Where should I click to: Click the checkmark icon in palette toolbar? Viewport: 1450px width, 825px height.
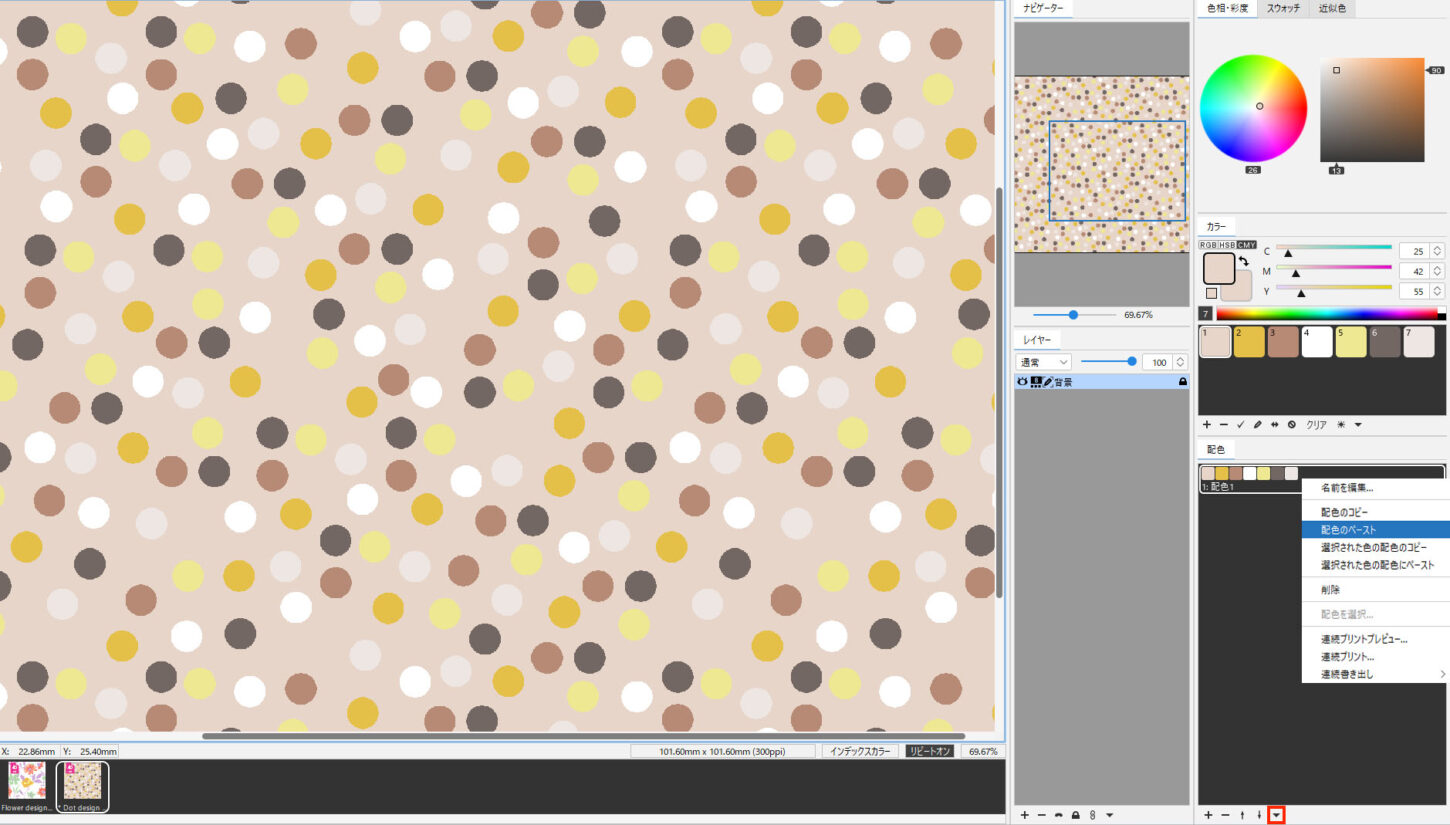1240,425
